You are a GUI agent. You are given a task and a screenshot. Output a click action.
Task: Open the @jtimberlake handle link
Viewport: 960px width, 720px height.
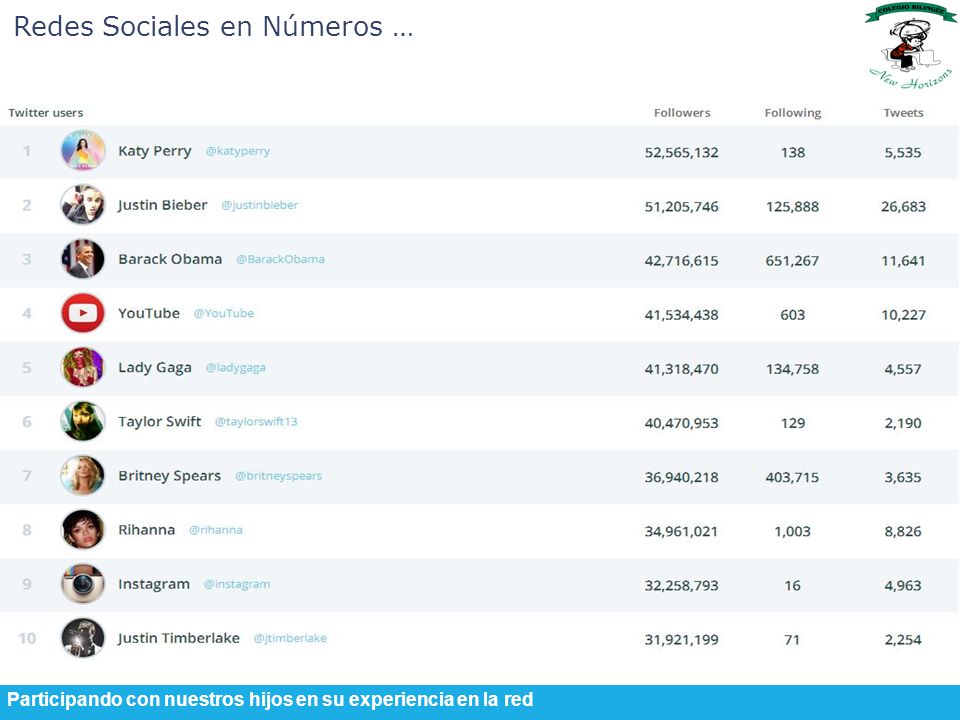[x=290, y=638]
